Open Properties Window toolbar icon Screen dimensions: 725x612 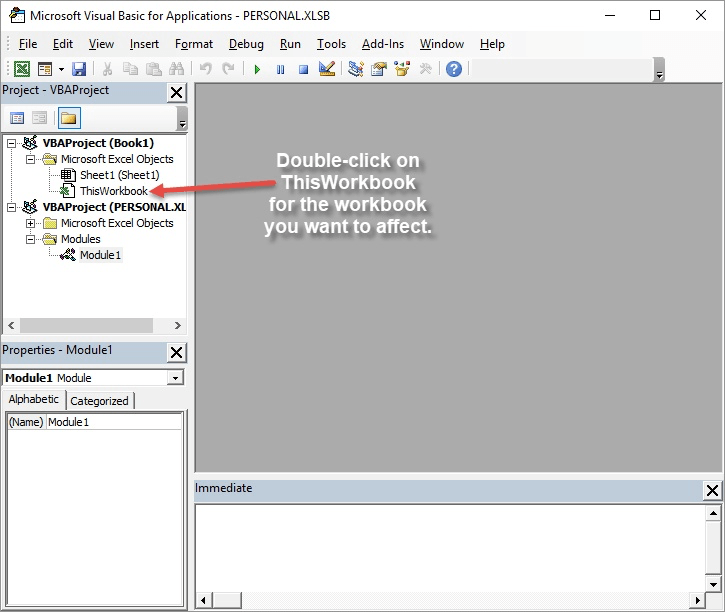379,69
